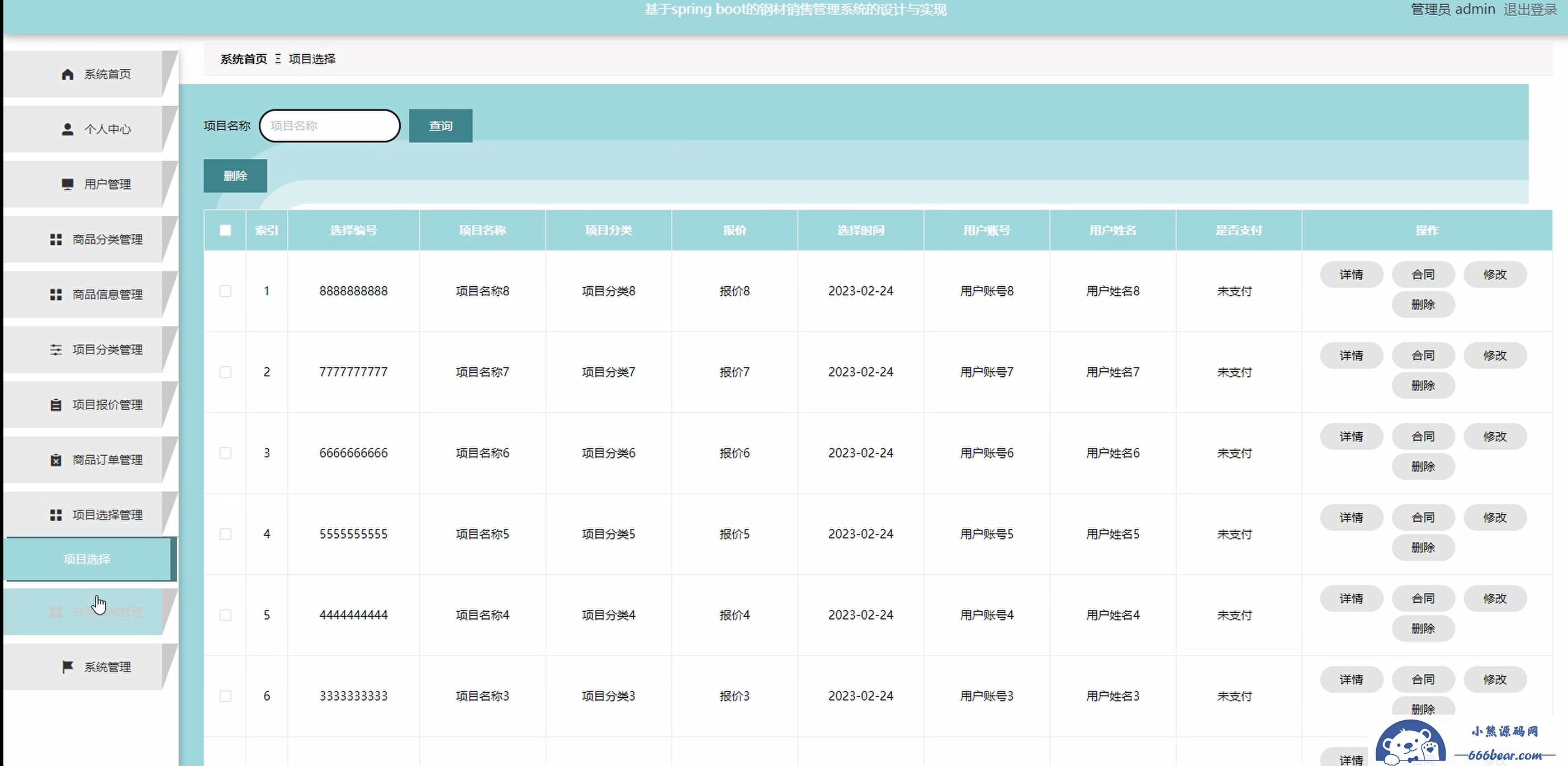Click the 项目名称8 cell
1568x766 pixels.
click(482, 291)
